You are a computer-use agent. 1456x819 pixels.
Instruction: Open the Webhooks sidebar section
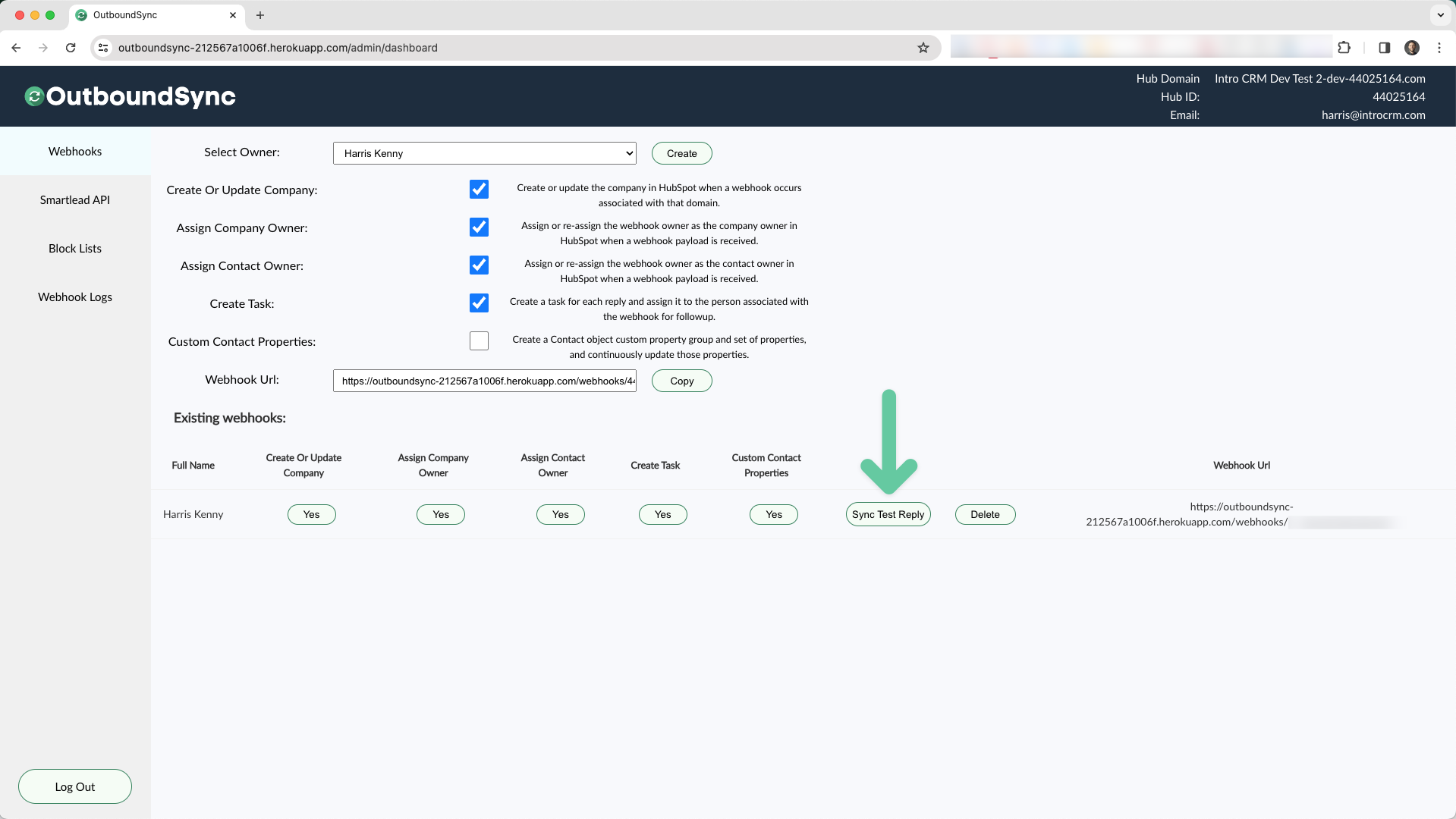point(75,152)
